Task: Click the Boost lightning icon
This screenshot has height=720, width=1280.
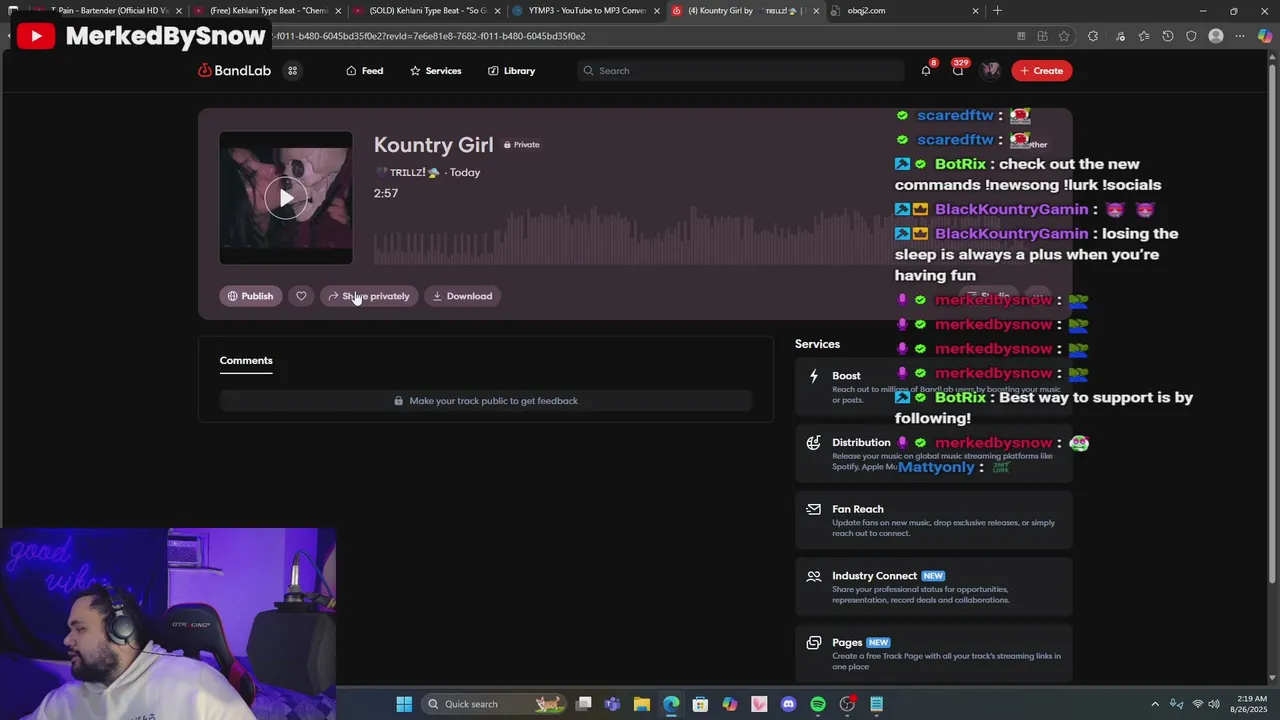Action: point(813,376)
